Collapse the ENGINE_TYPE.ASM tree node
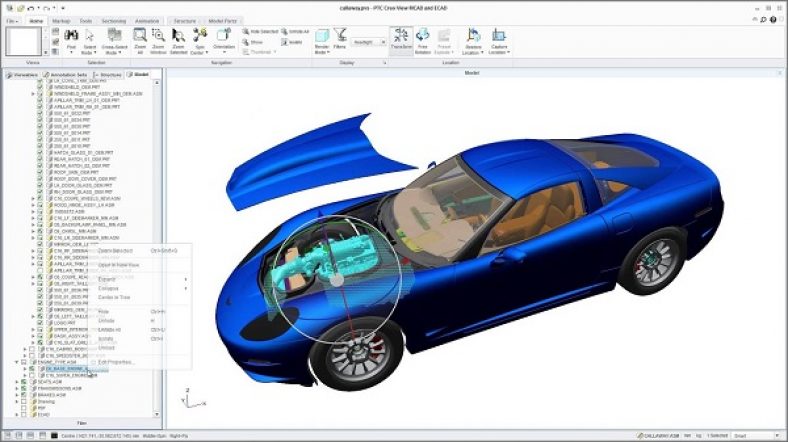The width and height of the screenshot is (788, 442). pos(15,361)
